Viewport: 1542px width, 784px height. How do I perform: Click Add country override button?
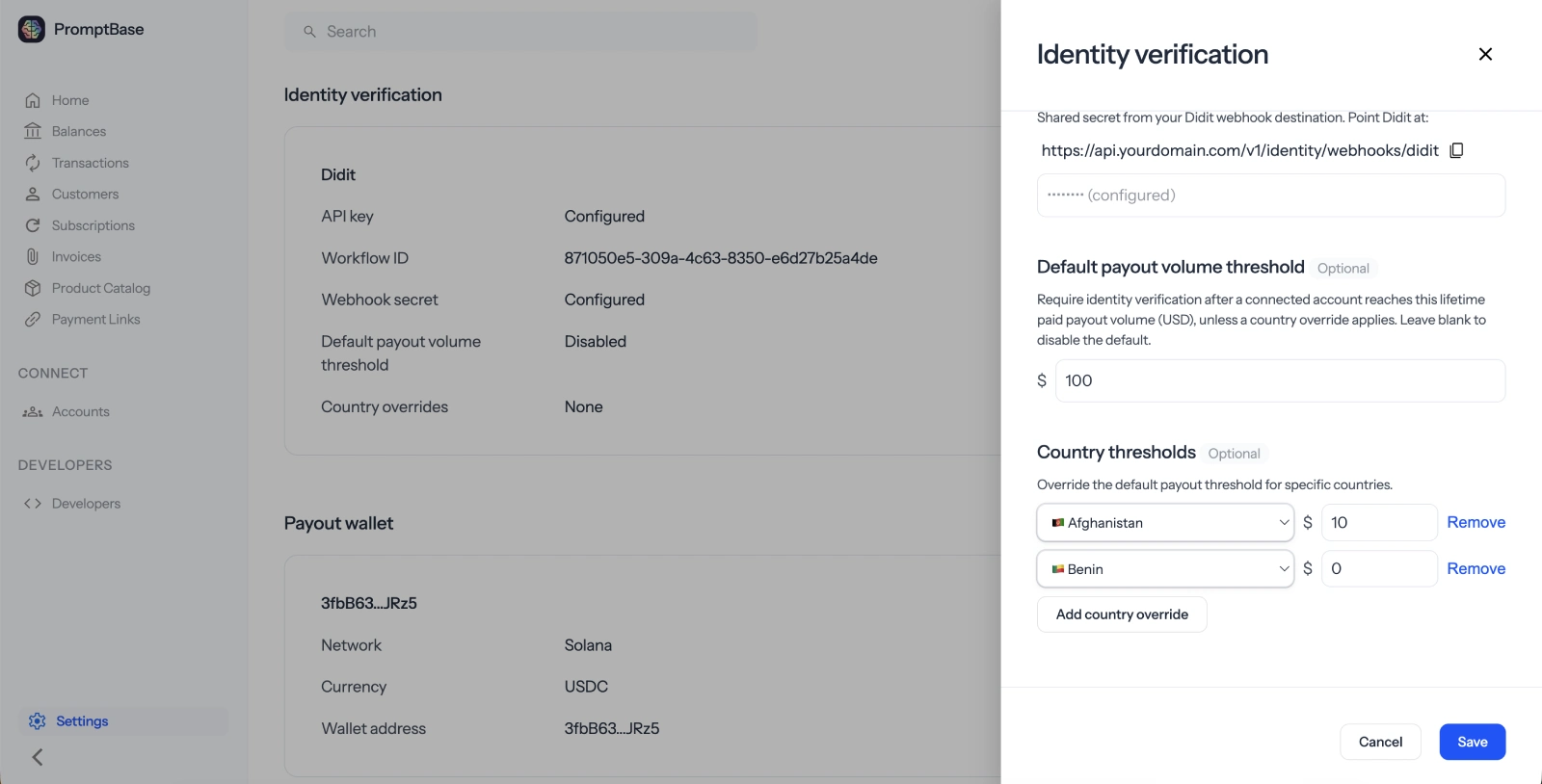(x=1122, y=614)
